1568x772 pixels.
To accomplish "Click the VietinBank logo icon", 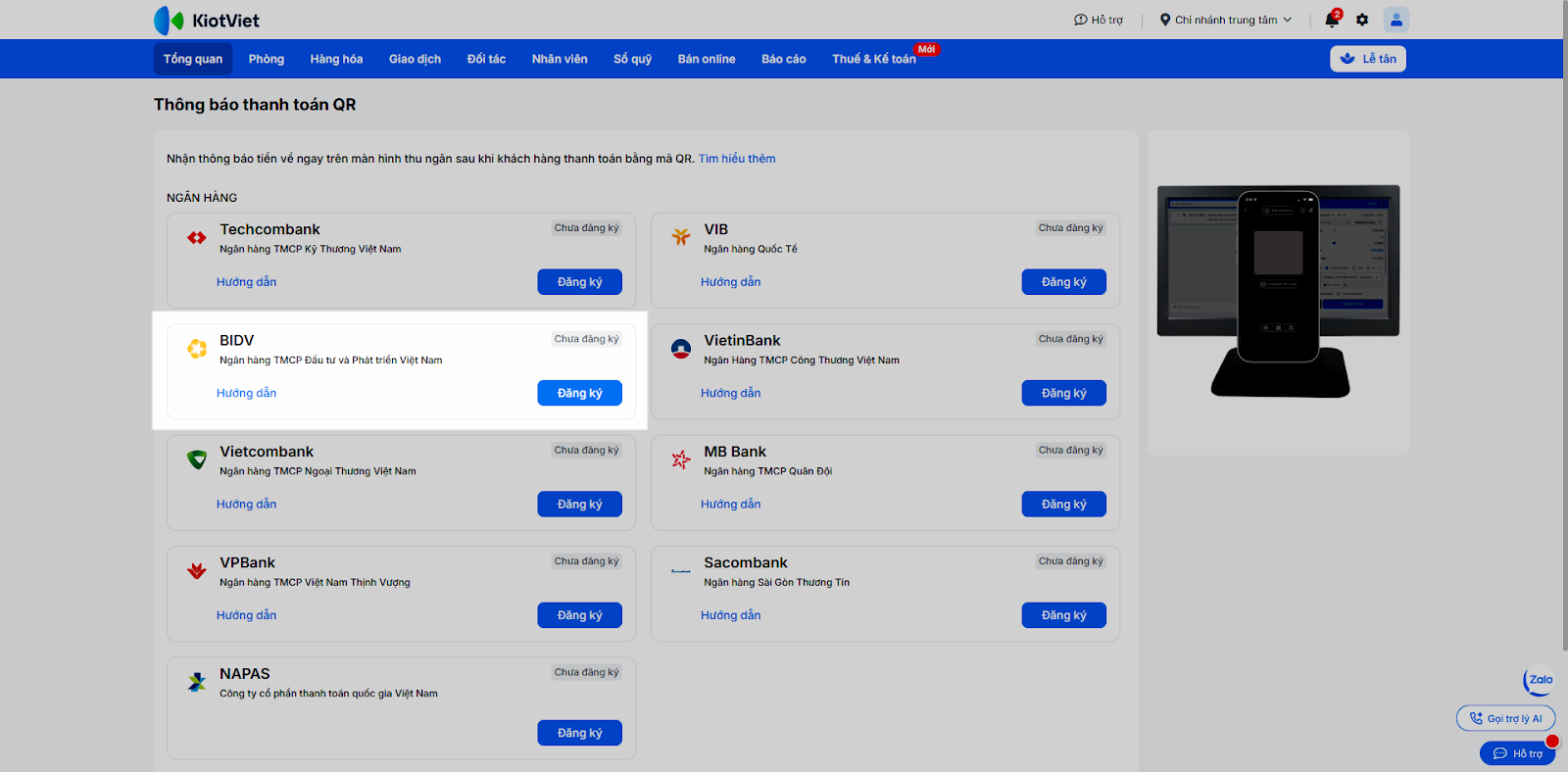I will 681,348.
